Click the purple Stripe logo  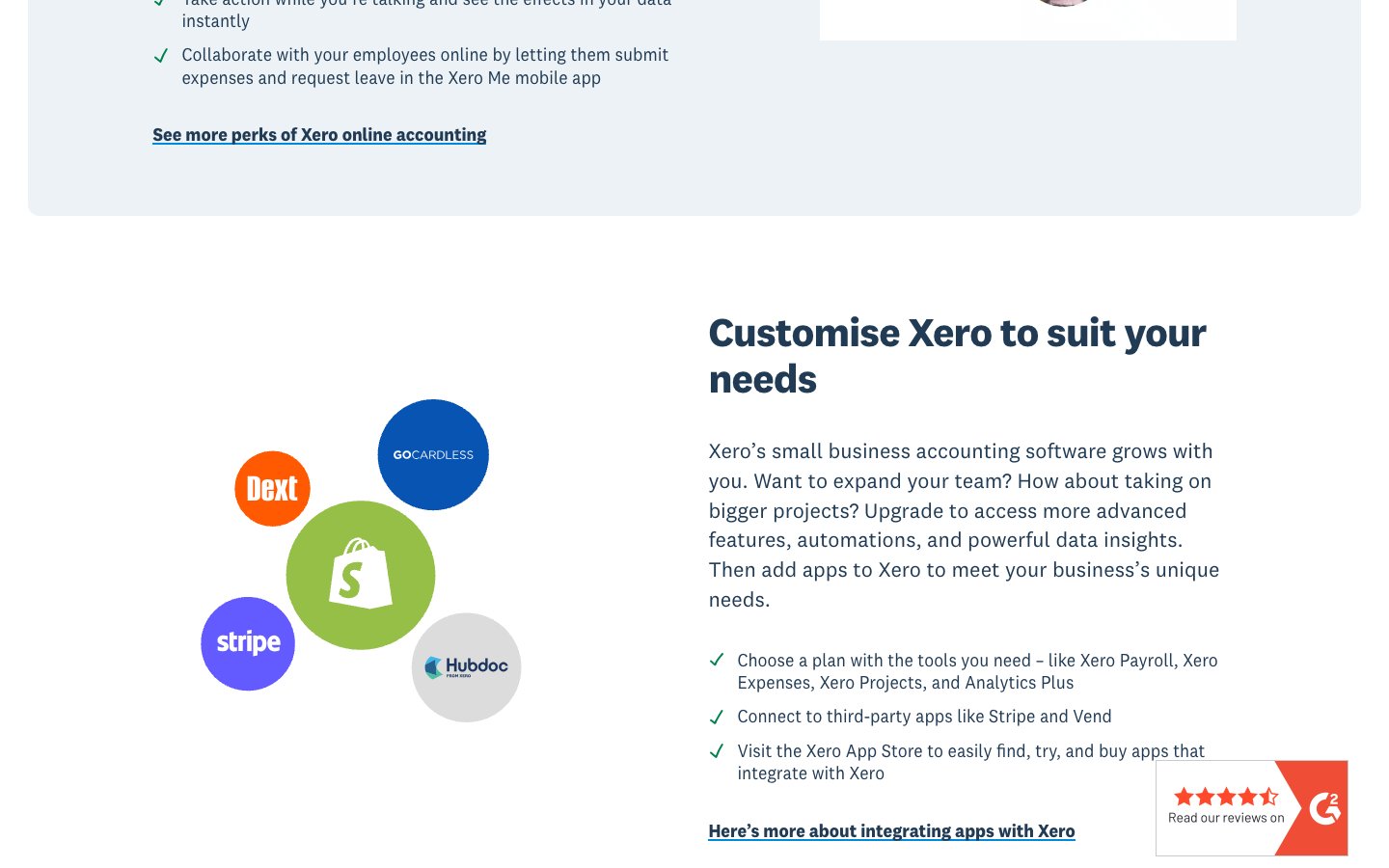[x=248, y=643]
